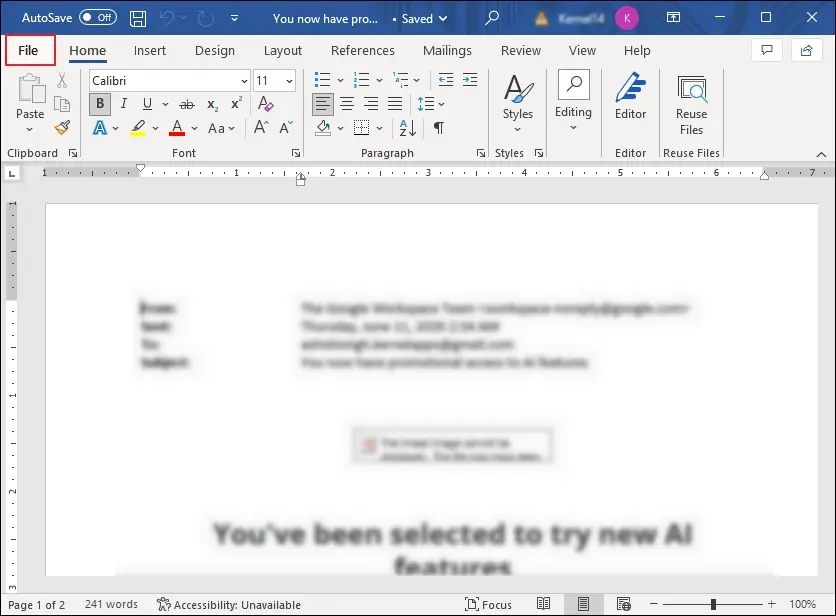Click Decrease Font Size icon
The image size is (836, 616).
click(286, 128)
